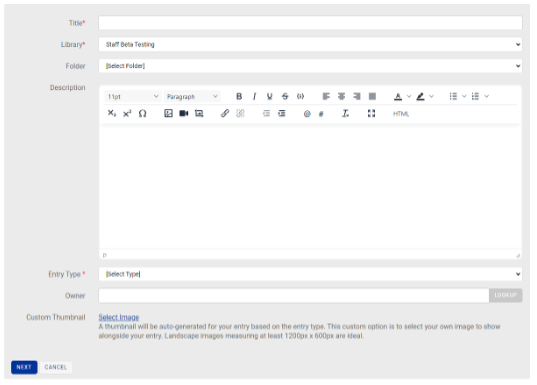The image size is (537, 385).
Task: Click the Cancel button
Action: 56,367
